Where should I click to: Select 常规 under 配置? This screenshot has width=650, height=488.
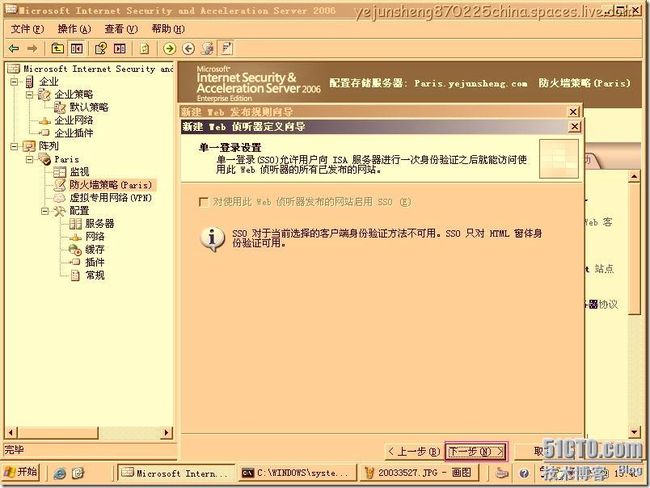[x=95, y=275]
